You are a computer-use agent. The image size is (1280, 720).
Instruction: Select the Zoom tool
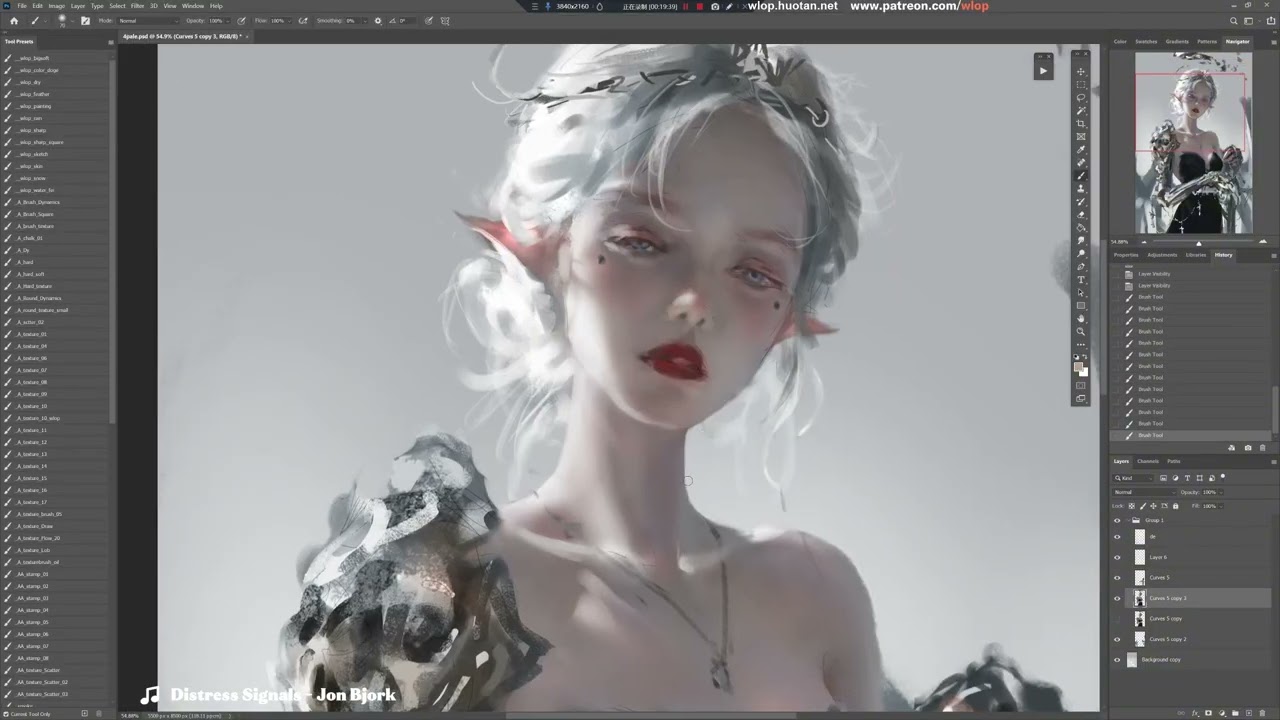click(x=1081, y=332)
